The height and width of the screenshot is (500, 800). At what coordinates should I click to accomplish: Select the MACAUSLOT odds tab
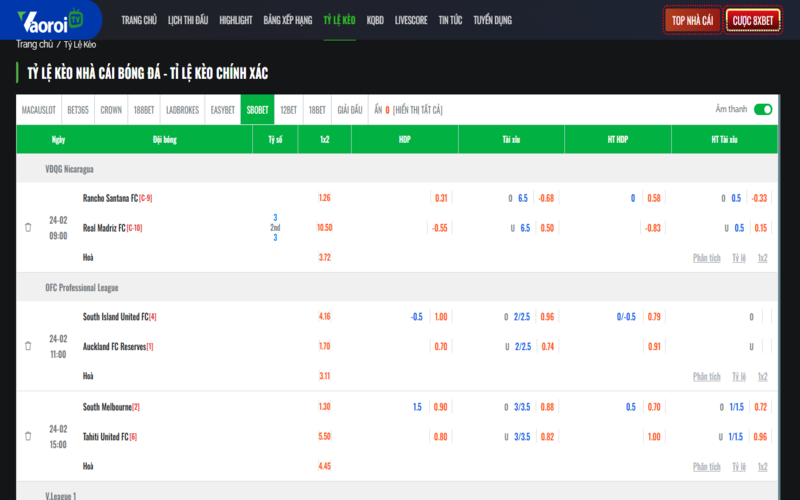(39, 110)
